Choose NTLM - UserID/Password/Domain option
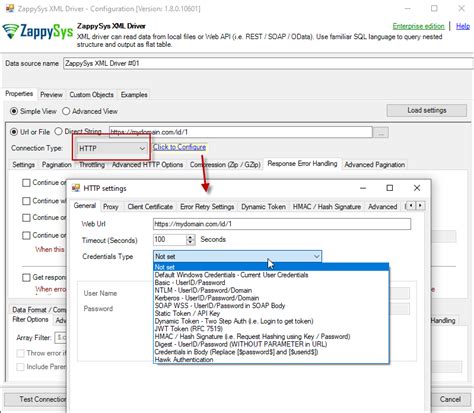This screenshot has height=413, width=474. (271, 290)
